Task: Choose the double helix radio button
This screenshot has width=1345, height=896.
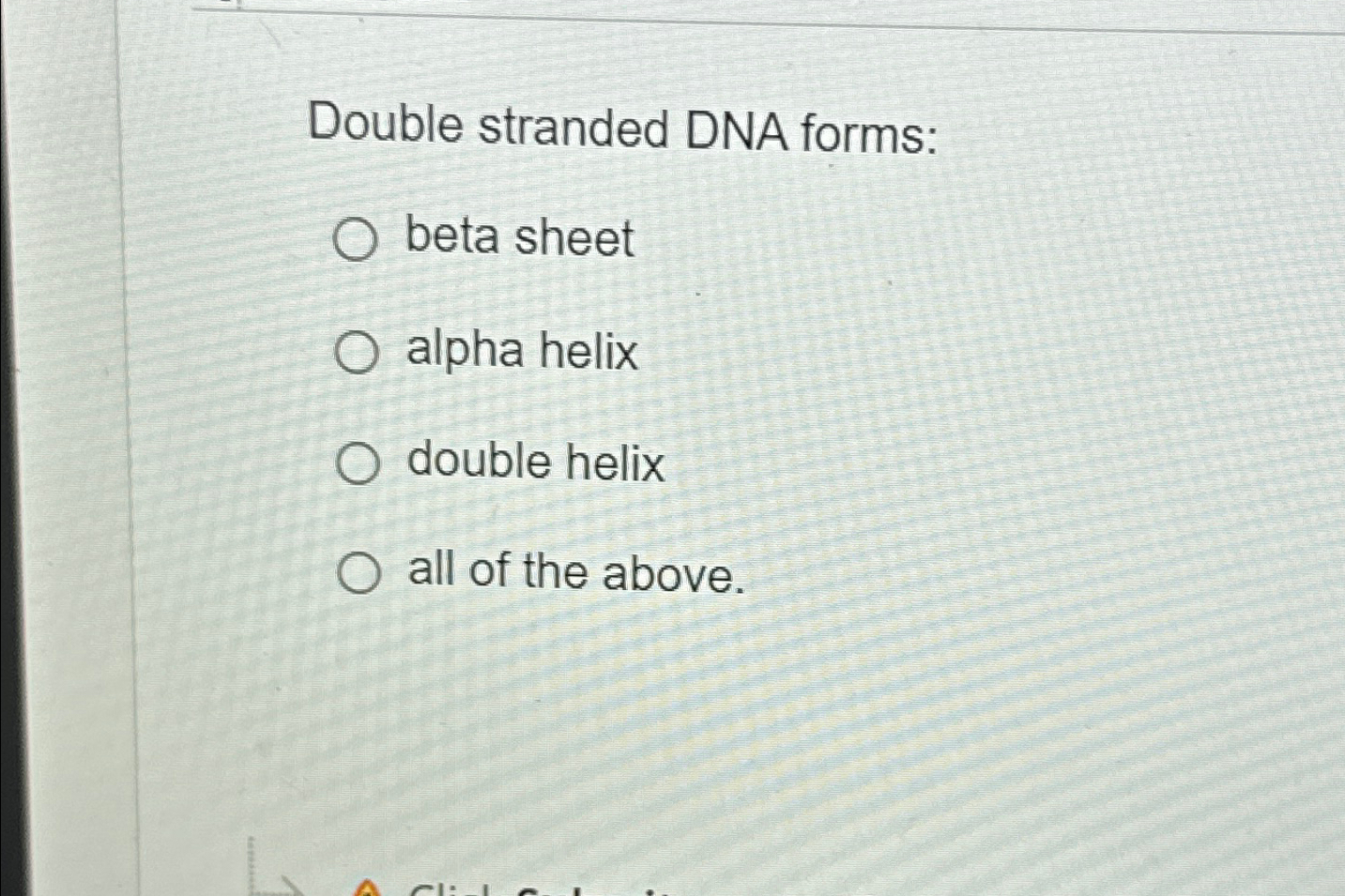Action: [359, 463]
